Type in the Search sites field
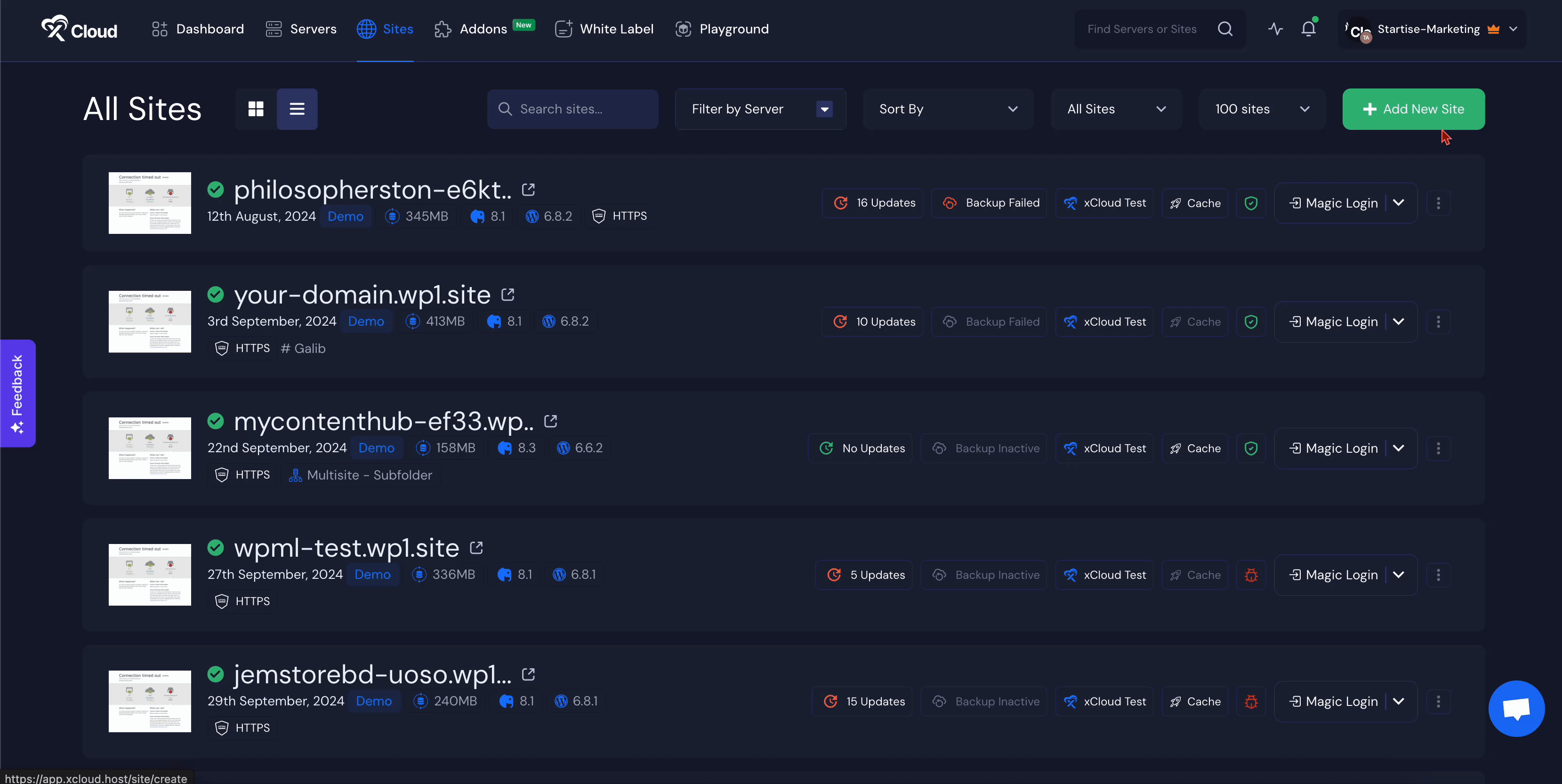1562x784 pixels. (x=572, y=109)
